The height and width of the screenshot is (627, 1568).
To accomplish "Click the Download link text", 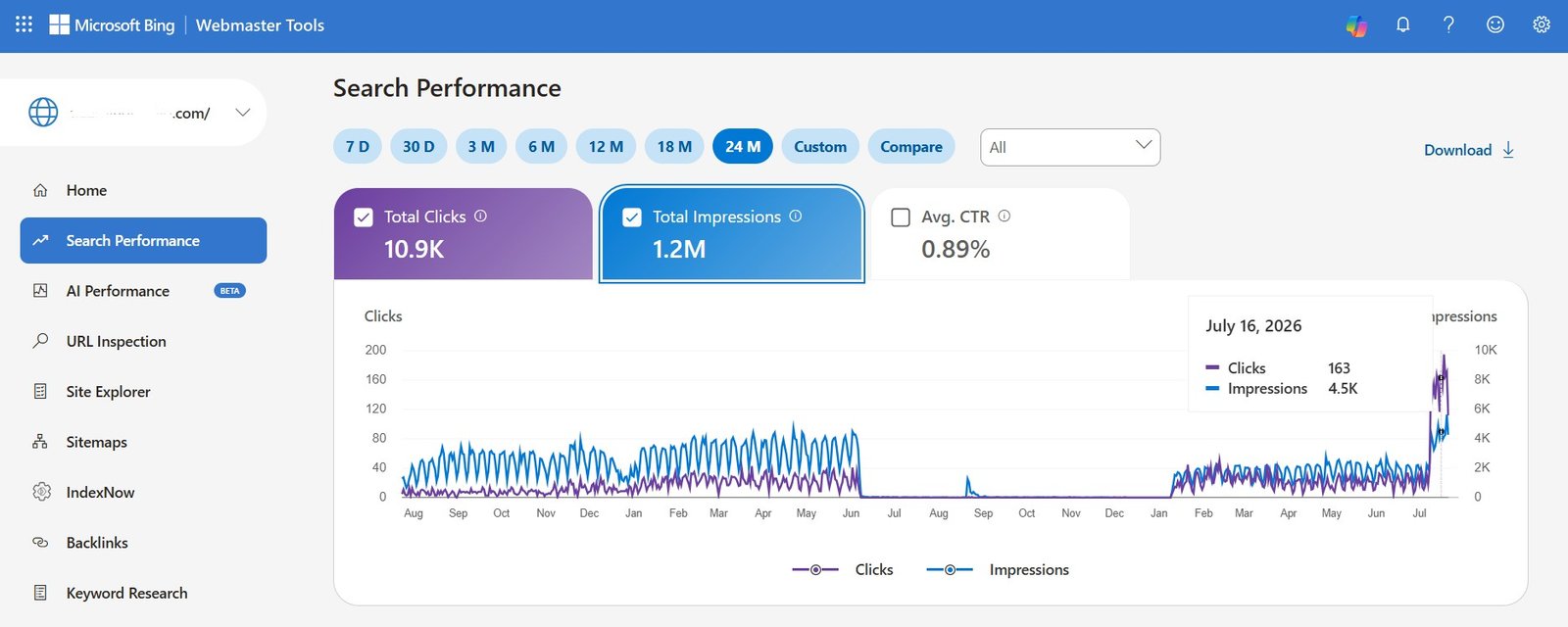I will 1457,150.
